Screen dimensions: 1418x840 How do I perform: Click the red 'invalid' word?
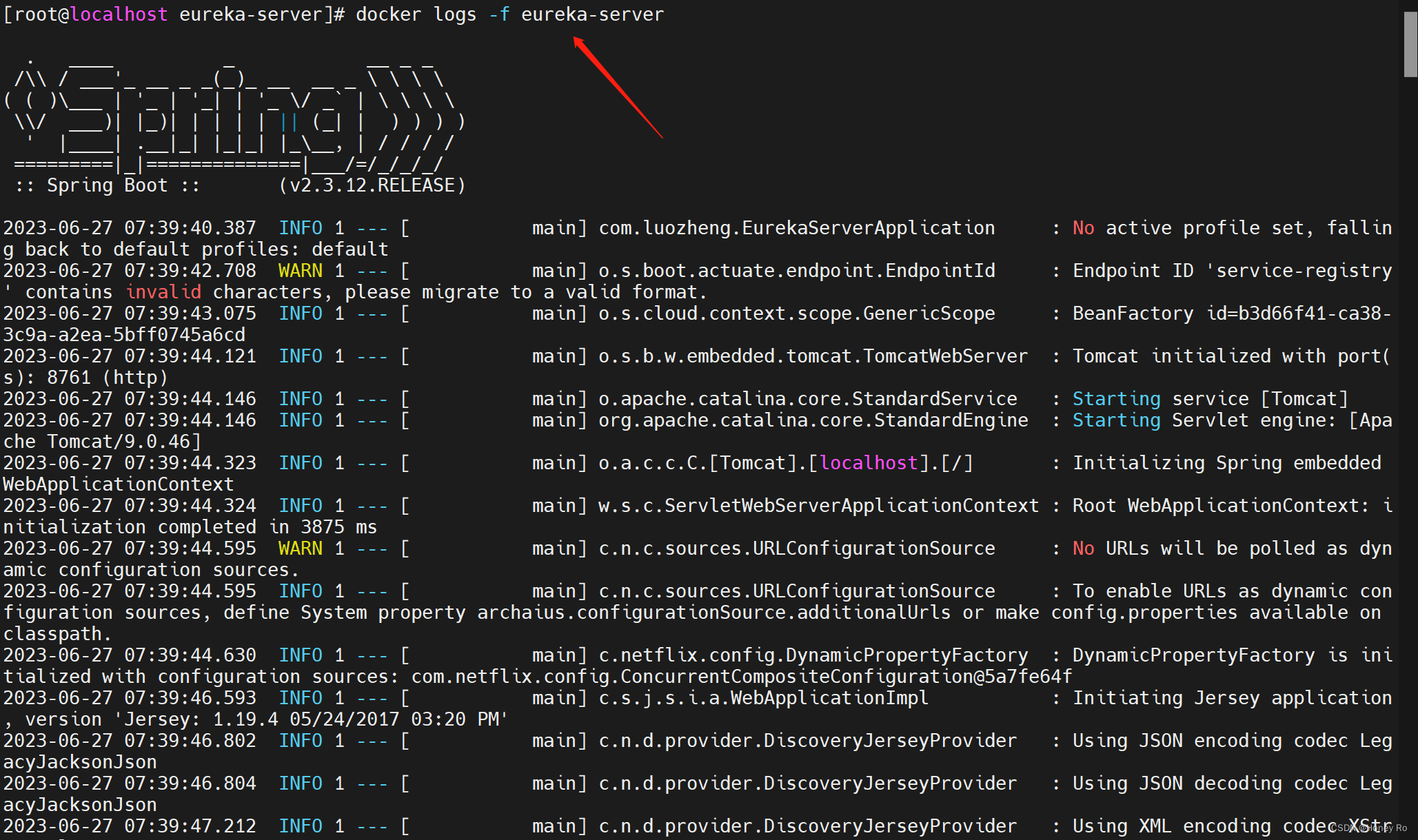(x=163, y=292)
